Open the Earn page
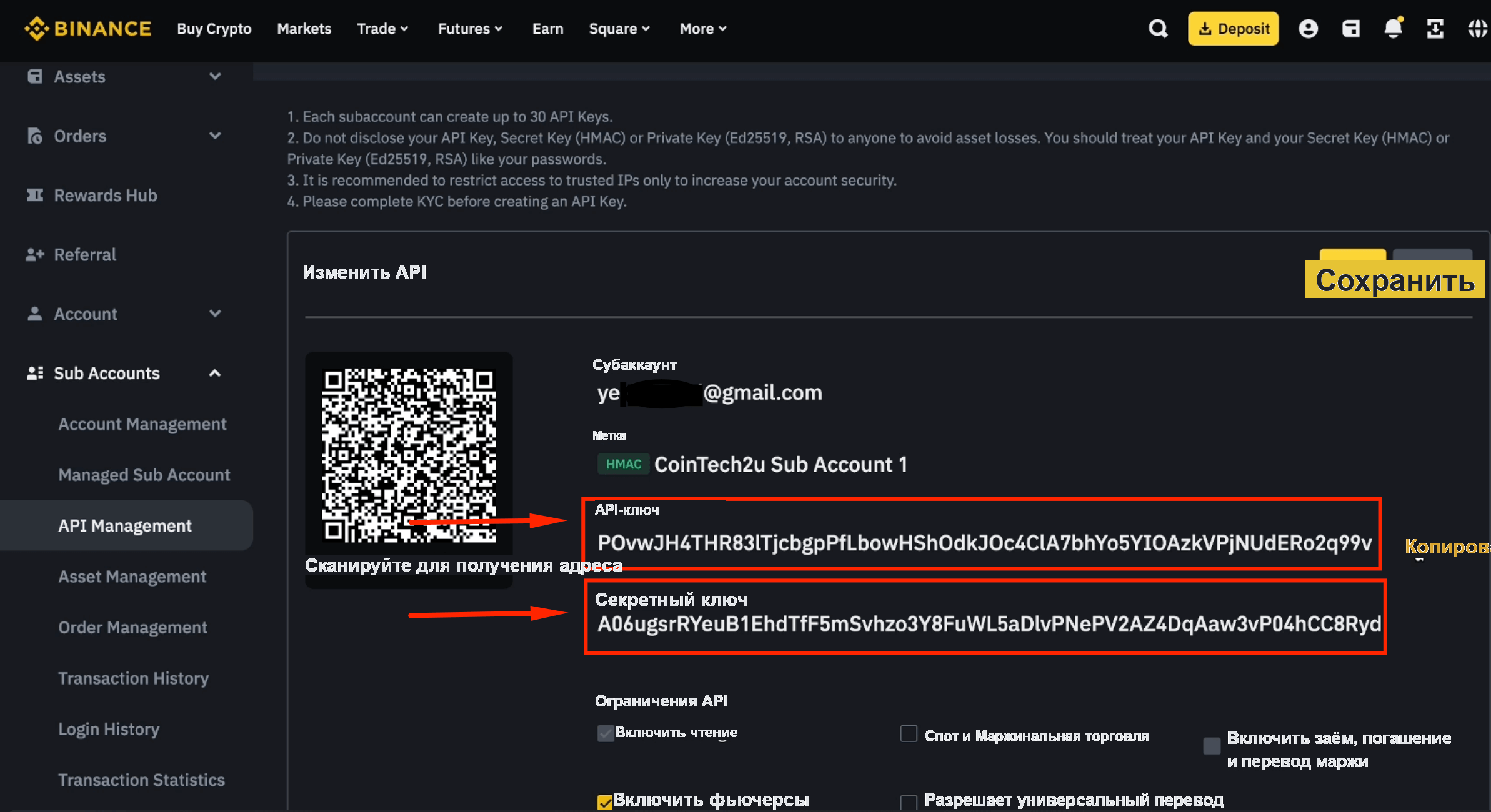The height and width of the screenshot is (812, 1491). pyautogui.click(x=548, y=29)
